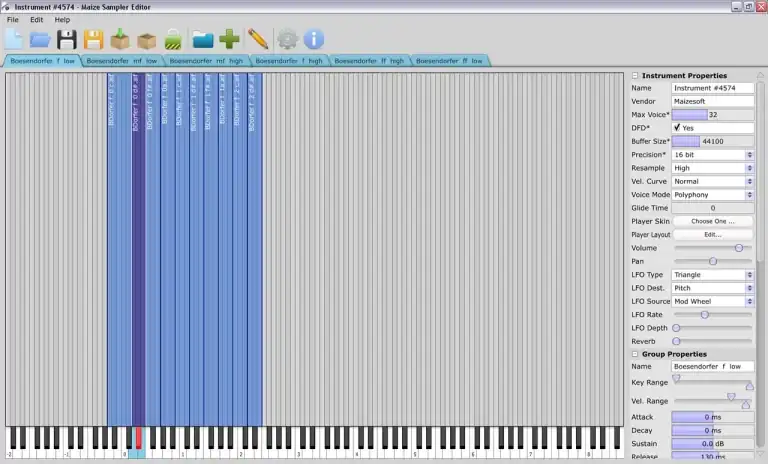
Task: Switch to the Boesendorfer mf high tab
Action: (206, 61)
